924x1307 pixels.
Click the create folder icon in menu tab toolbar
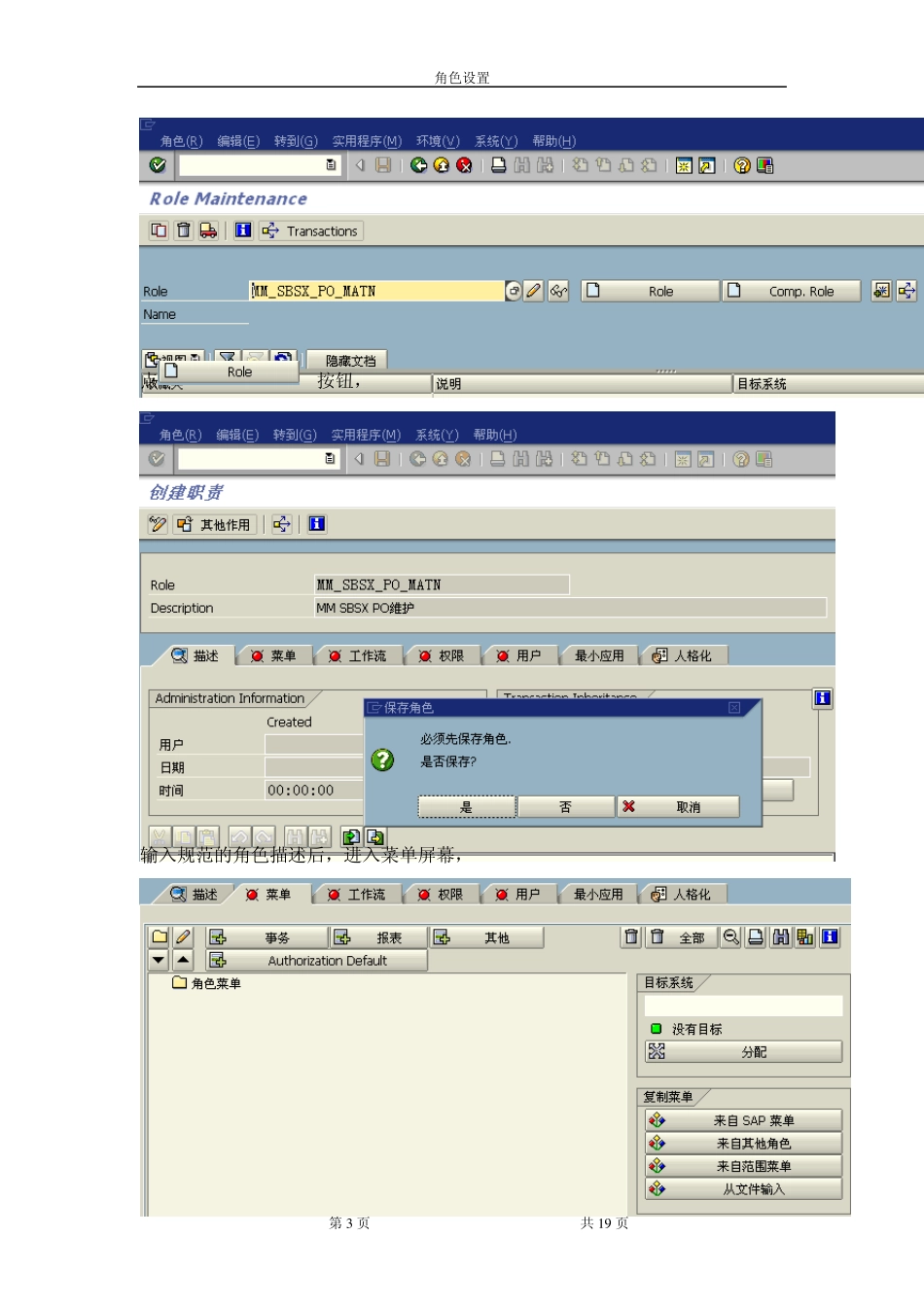[x=160, y=936]
